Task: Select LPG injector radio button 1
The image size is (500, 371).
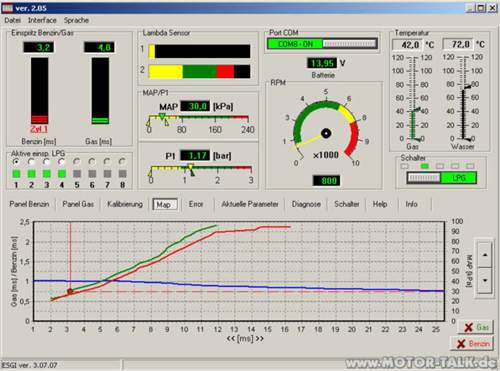Action: click(16, 162)
